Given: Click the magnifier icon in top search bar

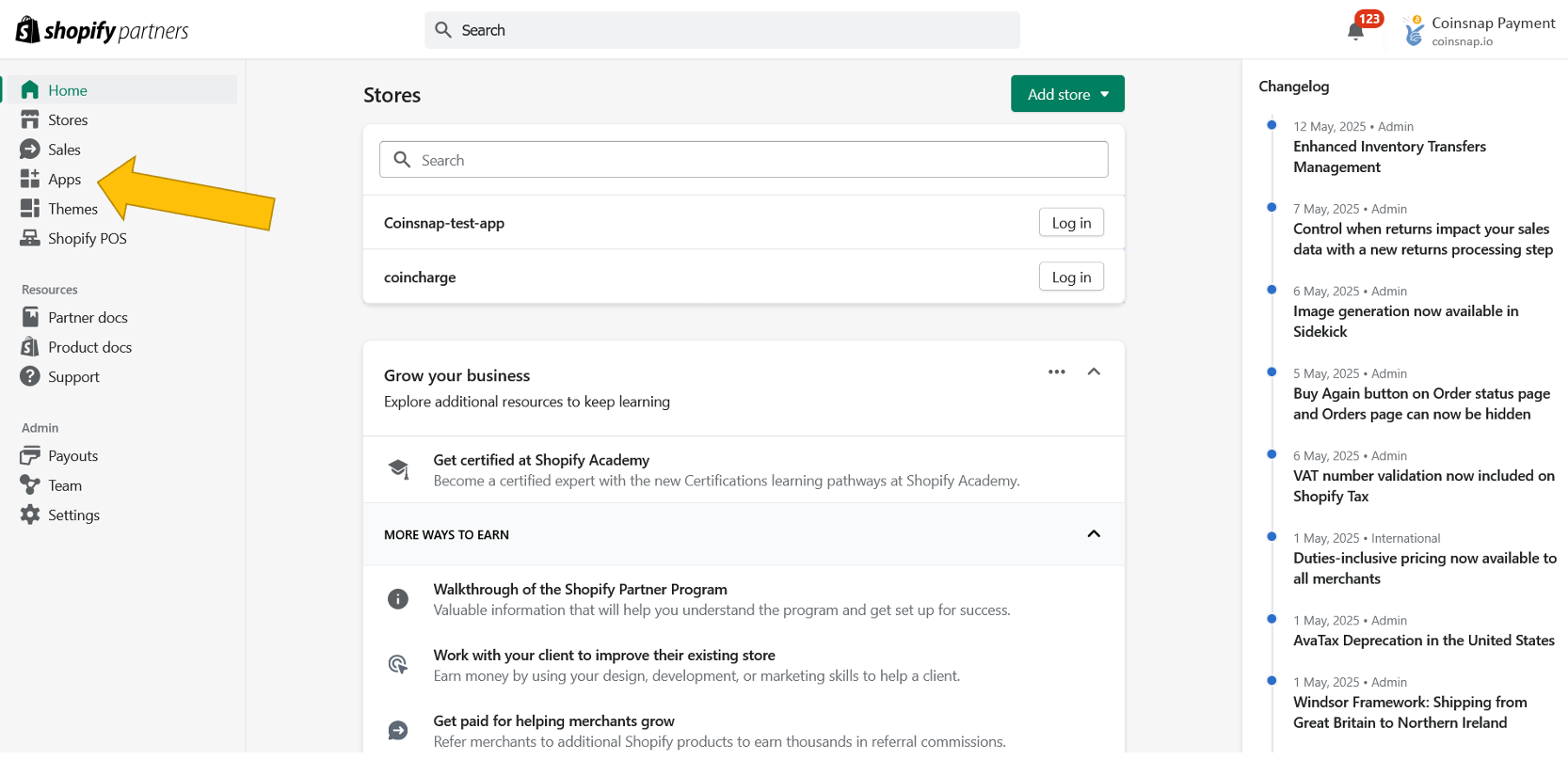Looking at the screenshot, I should pyautogui.click(x=443, y=30).
